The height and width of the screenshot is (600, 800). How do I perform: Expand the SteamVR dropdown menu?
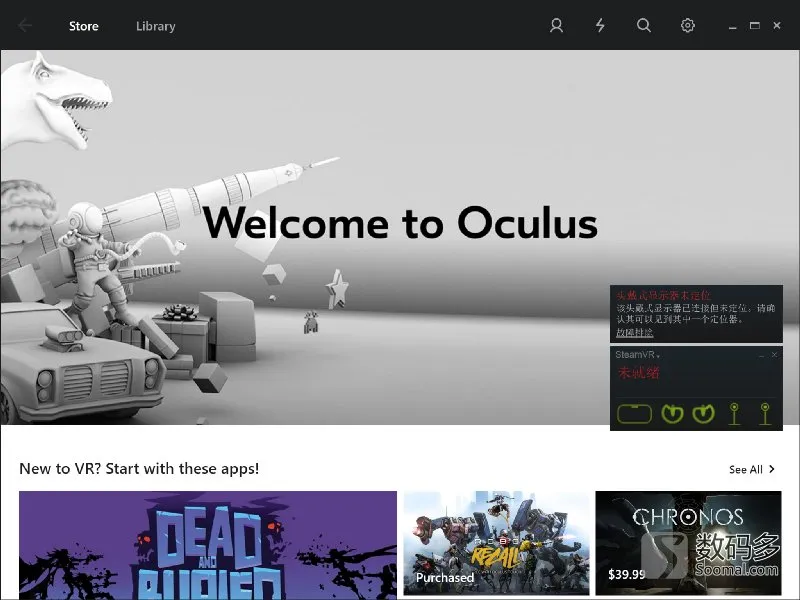pos(637,355)
